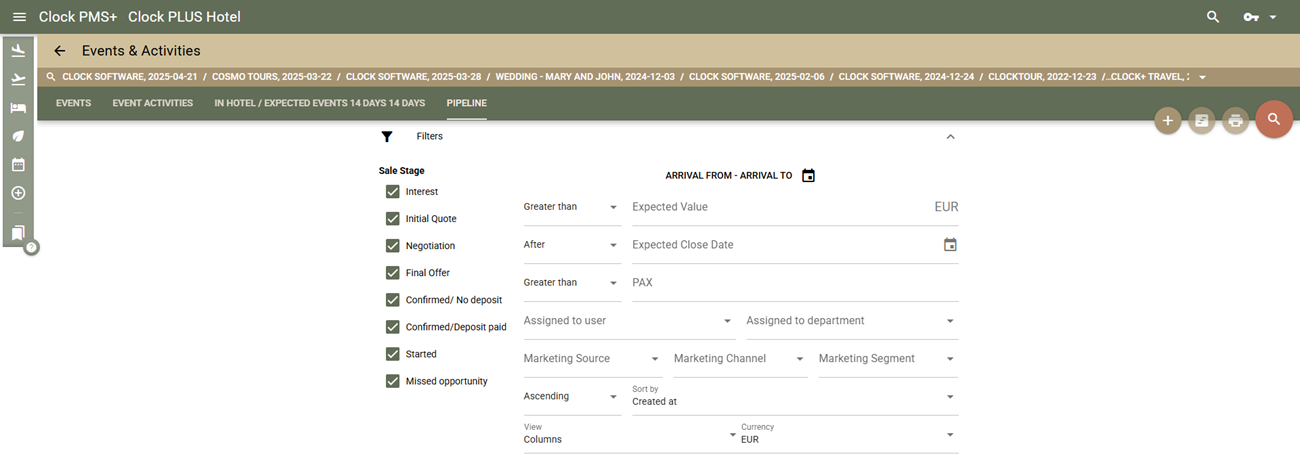This screenshot has width=1300, height=465.
Task: Open Marketing Channel dropdown
Action: pos(740,359)
